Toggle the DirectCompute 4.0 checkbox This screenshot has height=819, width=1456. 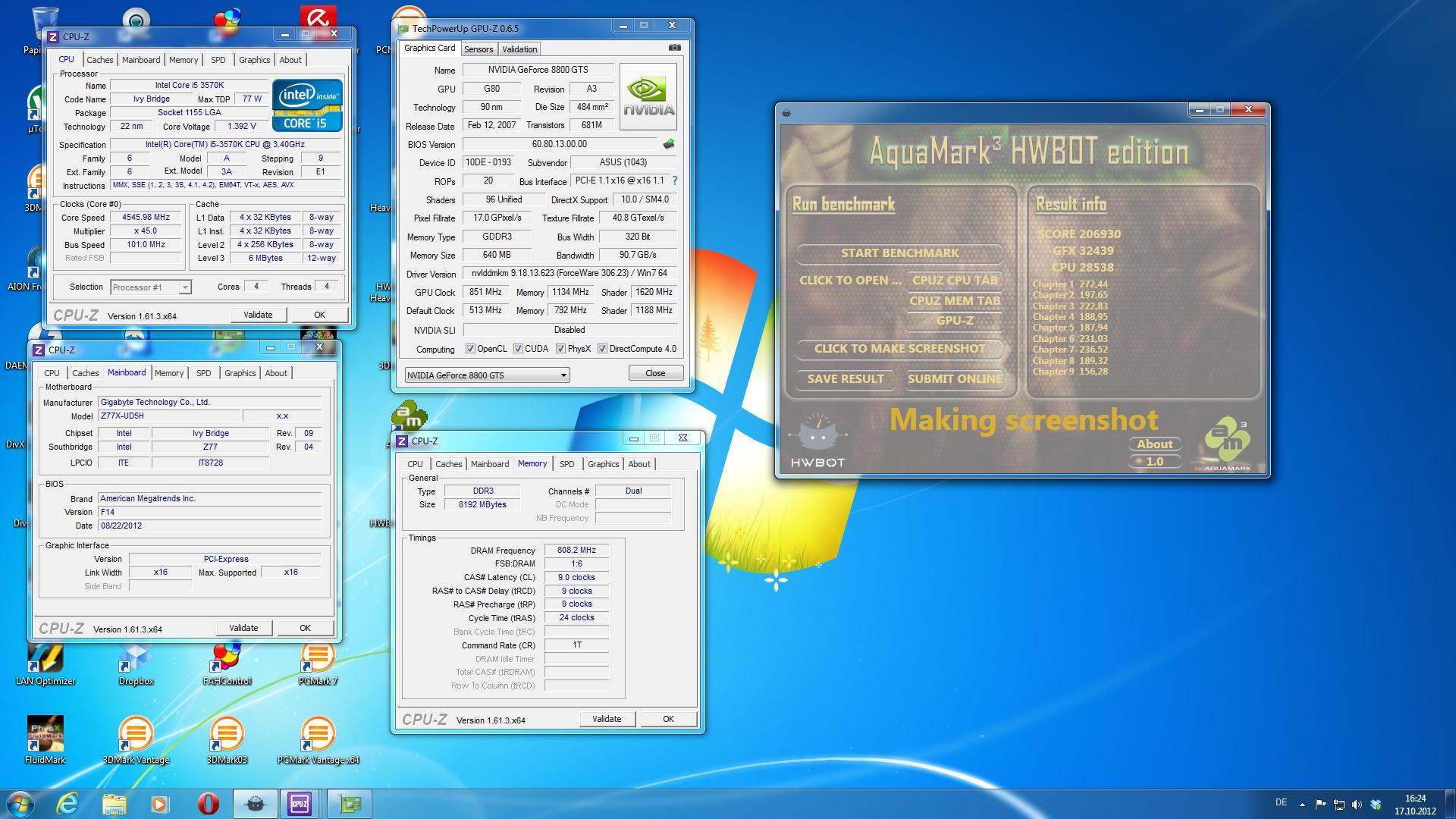pyautogui.click(x=602, y=349)
